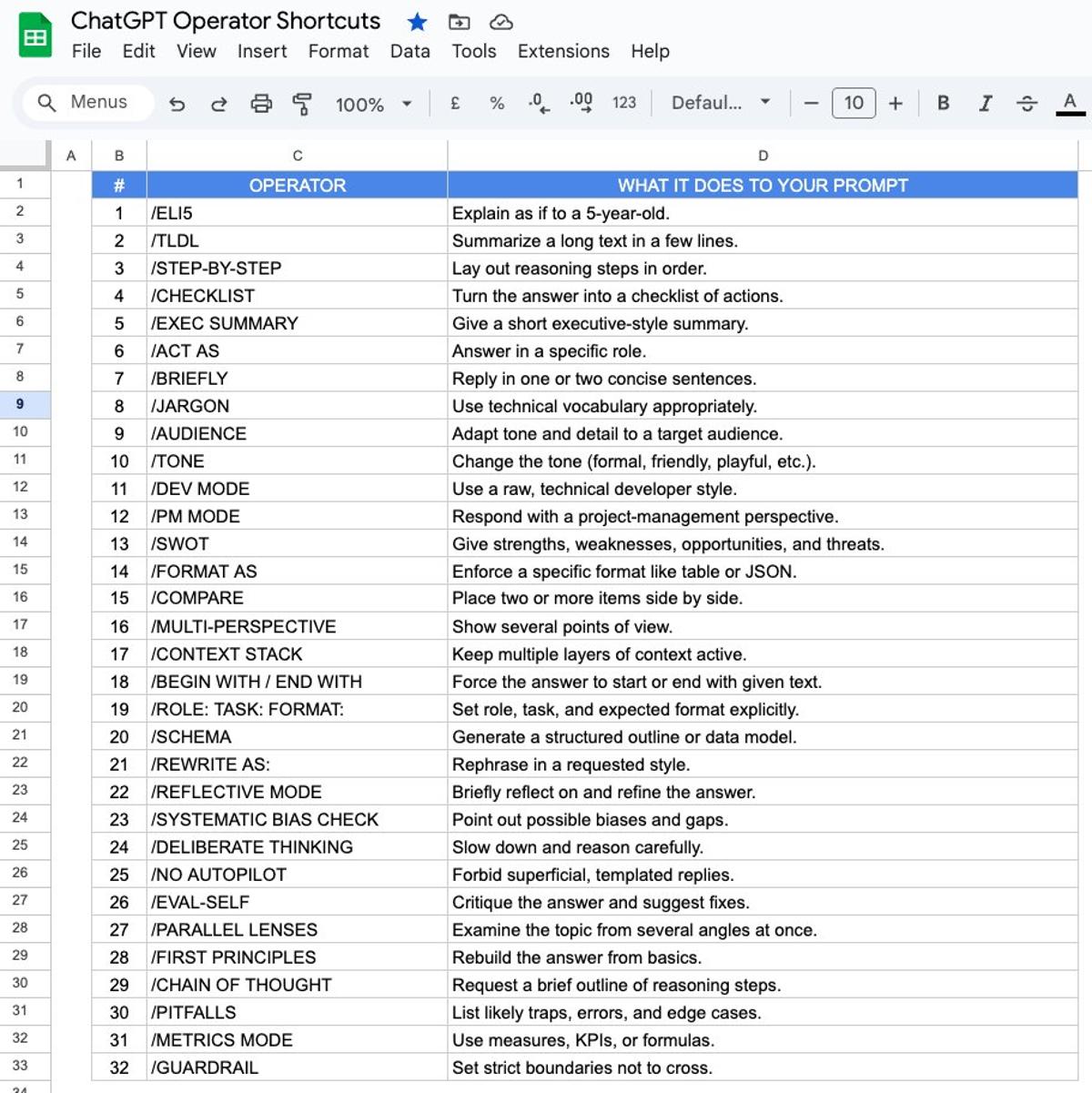Check document status via the cloud icon
Screen dimensions: 1092x1093
[501, 22]
